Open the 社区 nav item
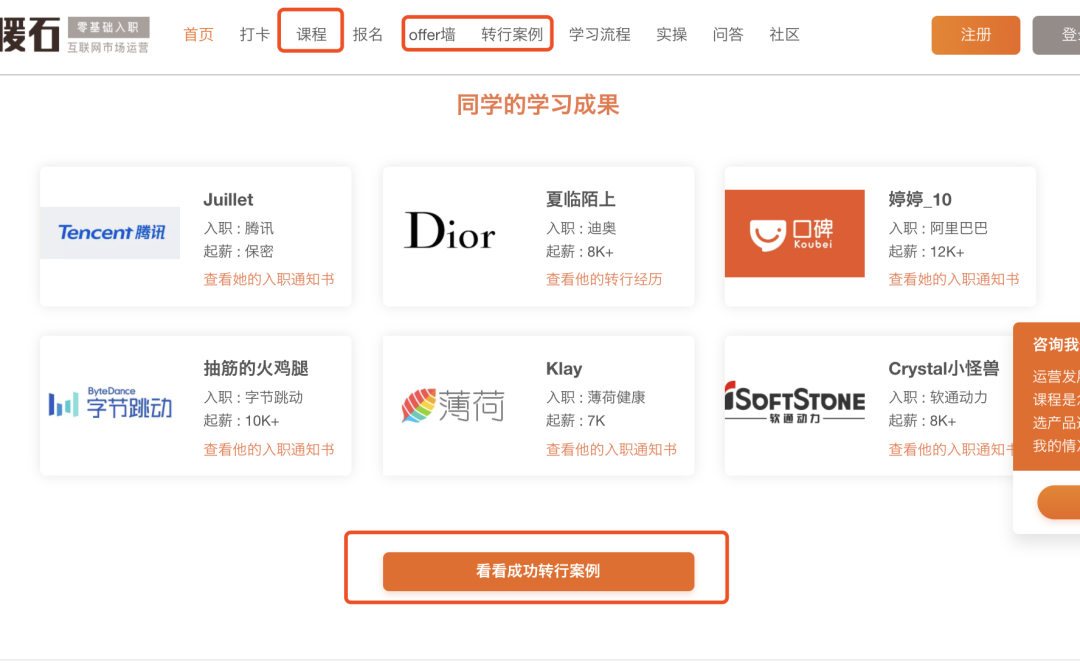The width and height of the screenshot is (1080, 669). click(785, 34)
